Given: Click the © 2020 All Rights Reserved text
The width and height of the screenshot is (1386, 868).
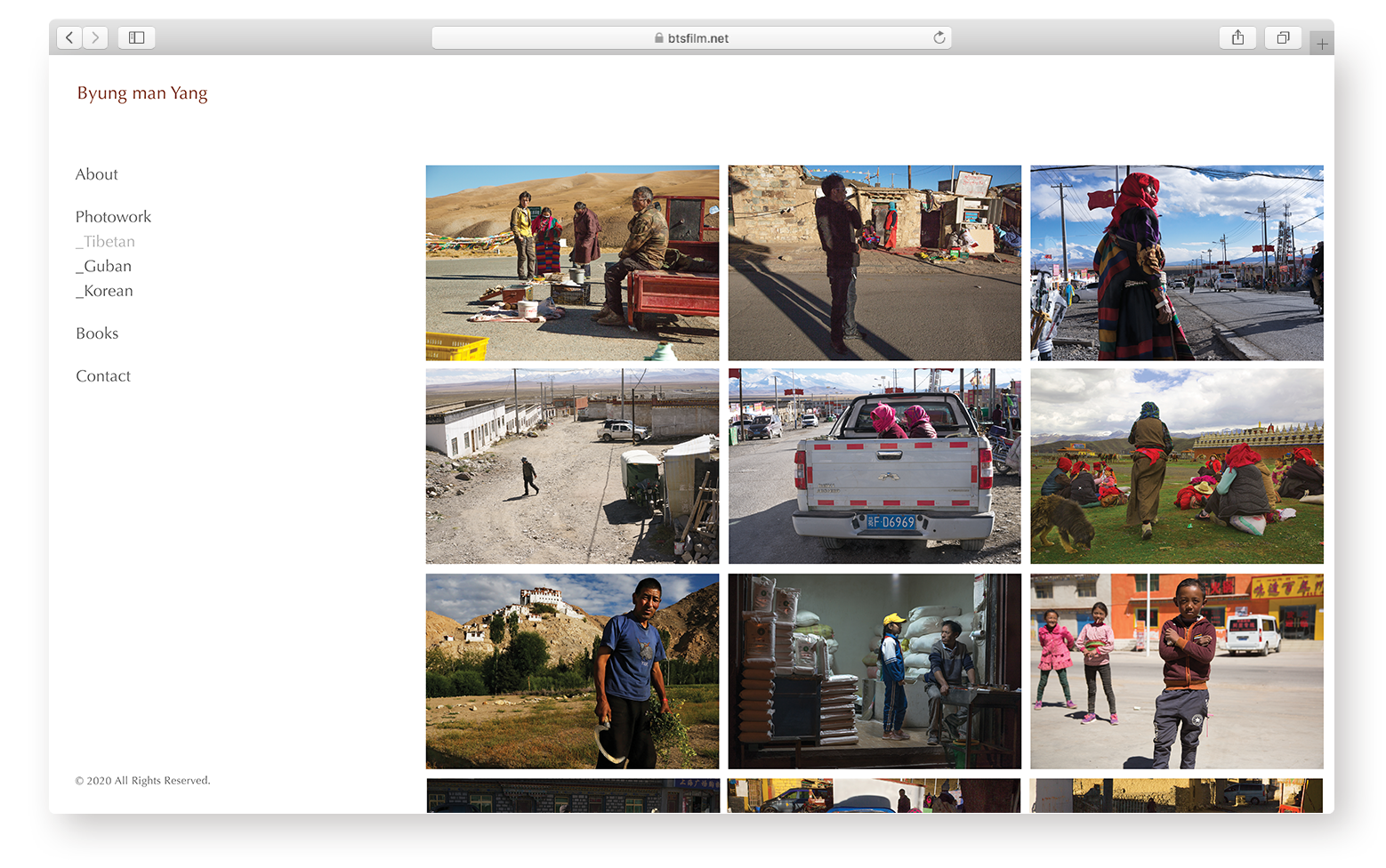Looking at the screenshot, I should pos(142,781).
